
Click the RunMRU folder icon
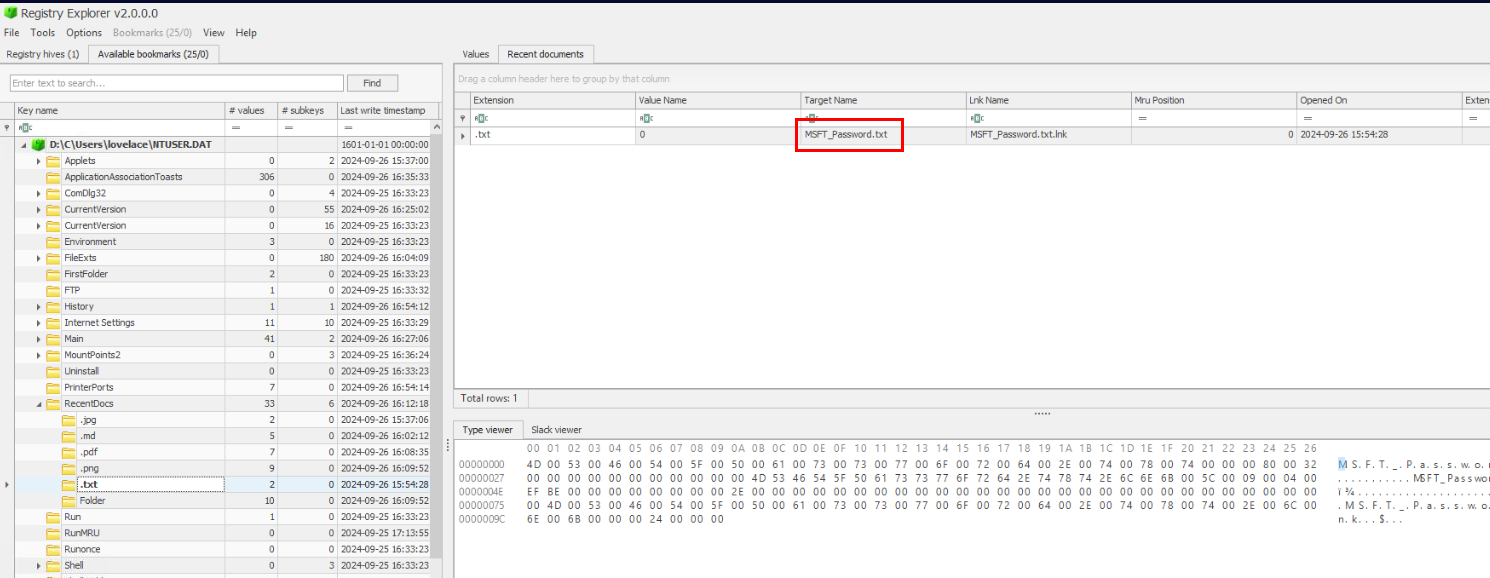pos(53,533)
